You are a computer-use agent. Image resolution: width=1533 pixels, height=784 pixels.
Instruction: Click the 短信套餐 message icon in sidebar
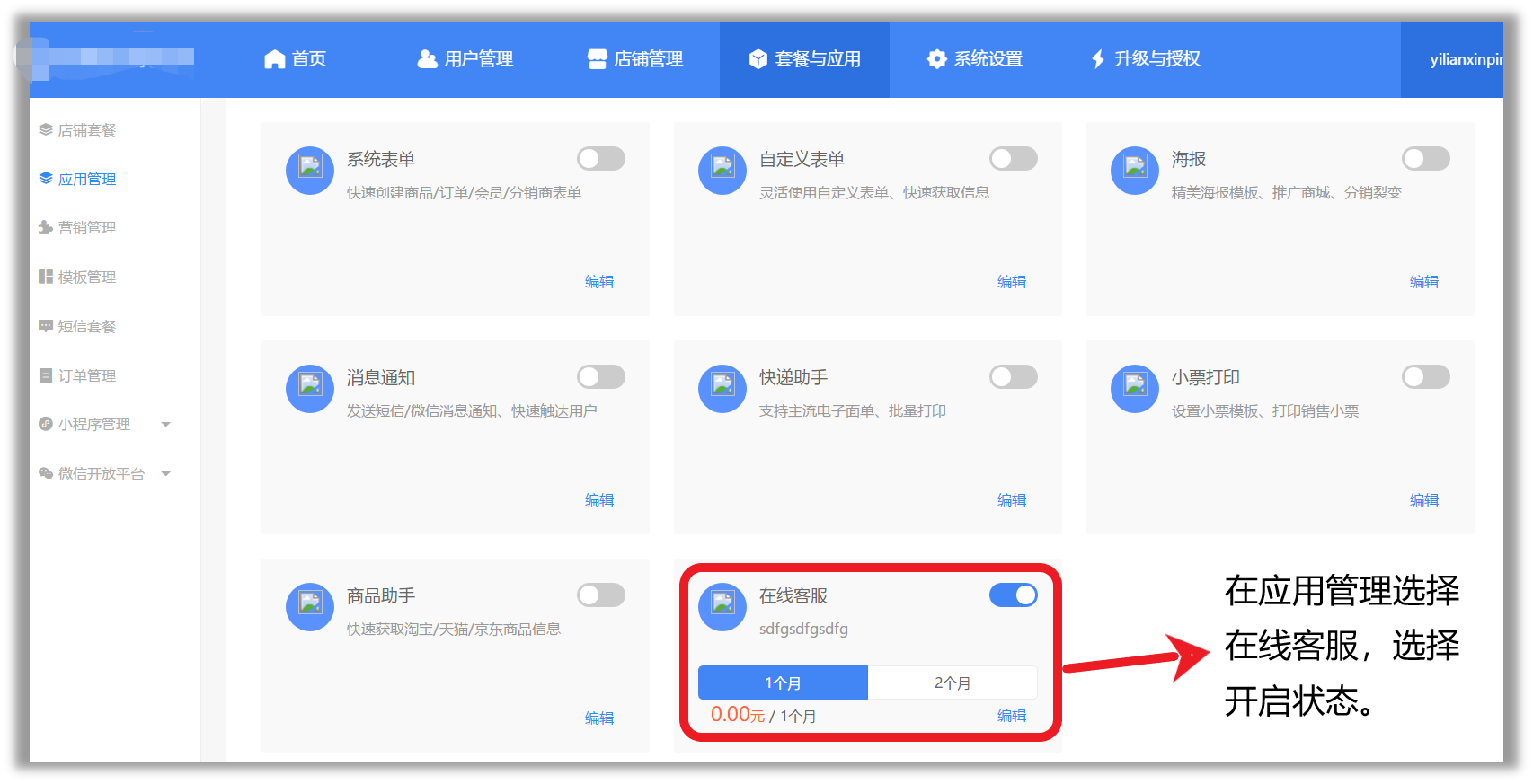pos(46,326)
